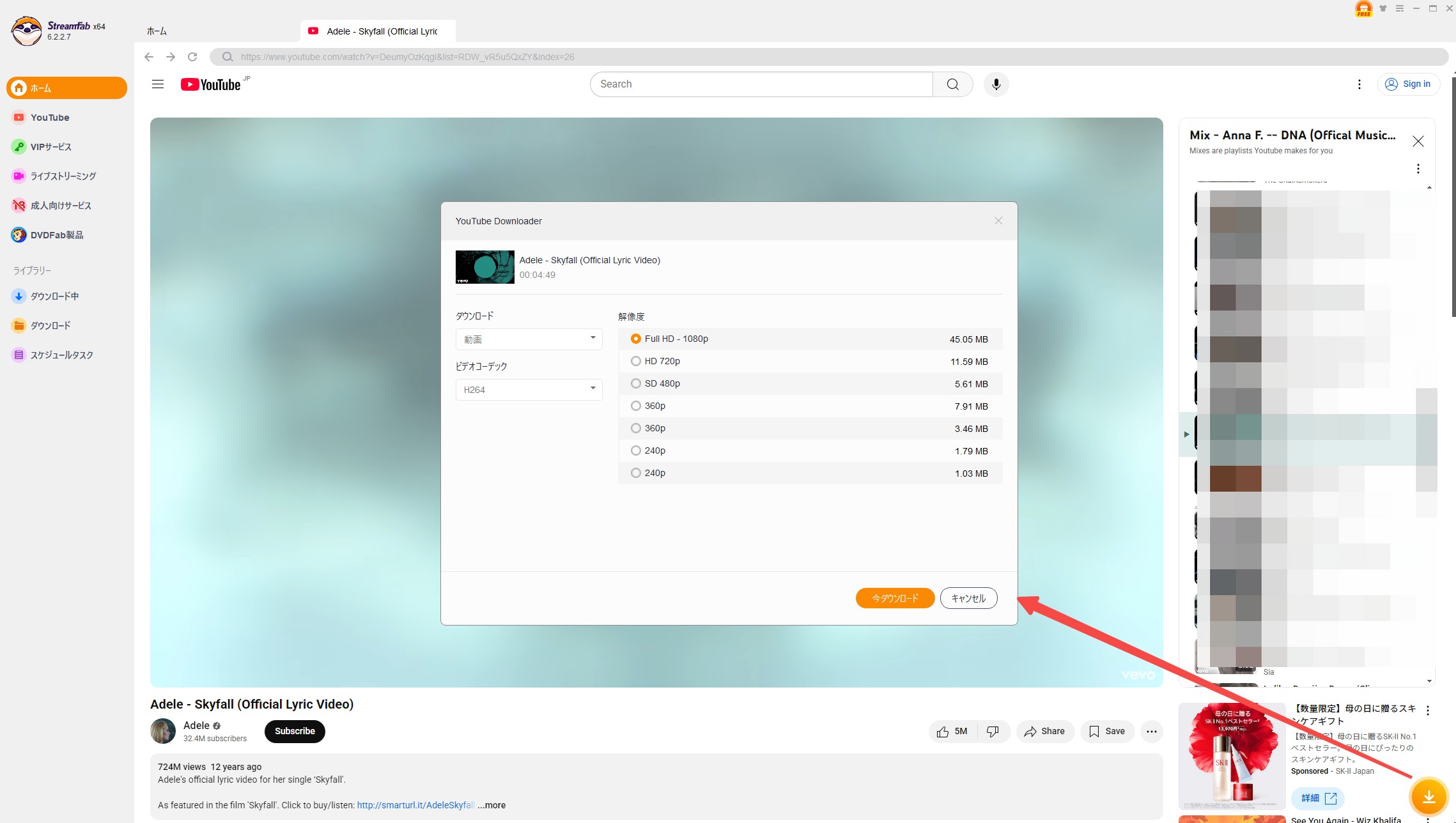The height and width of the screenshot is (823, 1456).
Task: Switch to the Adele - Skyfall tab
Action: tap(378, 31)
